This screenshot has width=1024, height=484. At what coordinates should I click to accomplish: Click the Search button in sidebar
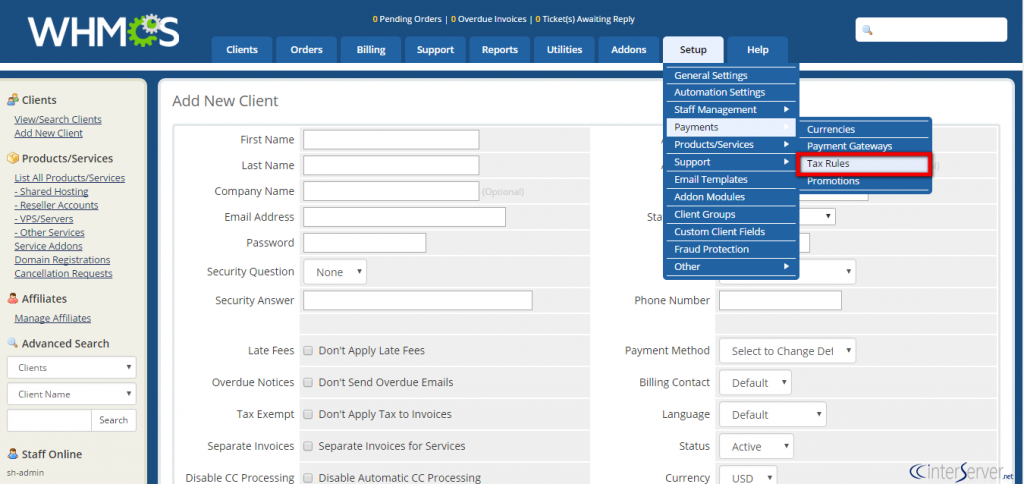tap(114, 420)
